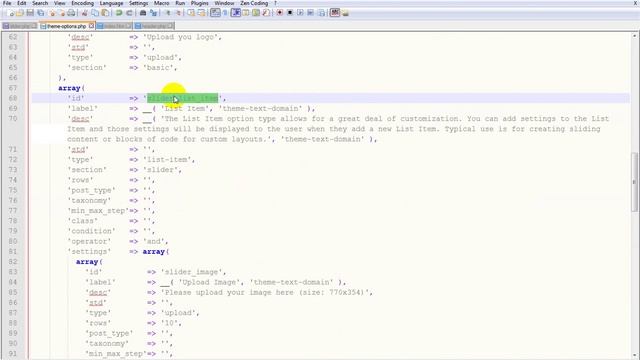
Task: Click the Redo toolbar icon
Action: click(129, 13)
